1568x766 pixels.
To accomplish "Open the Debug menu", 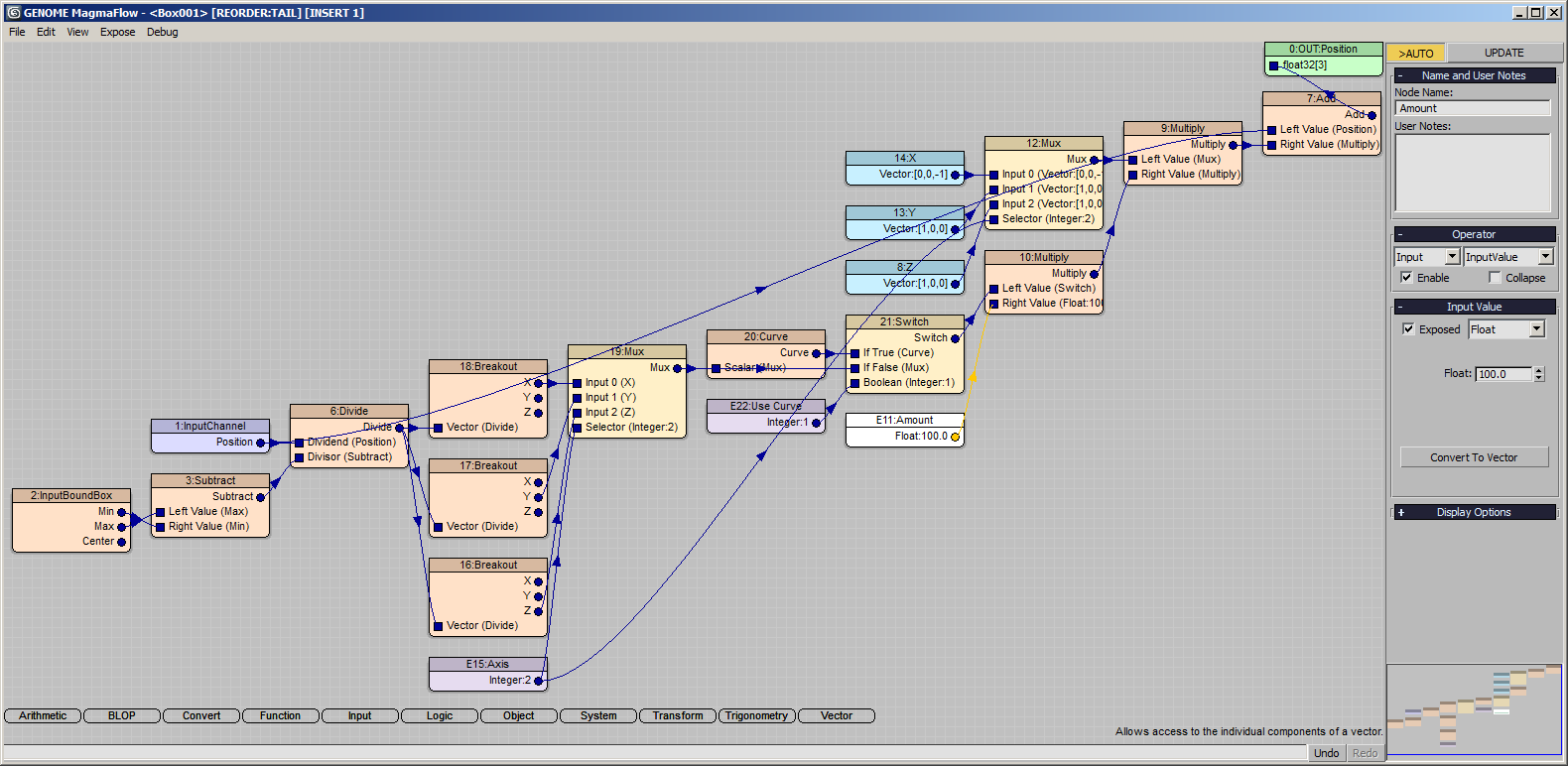I will click(163, 32).
